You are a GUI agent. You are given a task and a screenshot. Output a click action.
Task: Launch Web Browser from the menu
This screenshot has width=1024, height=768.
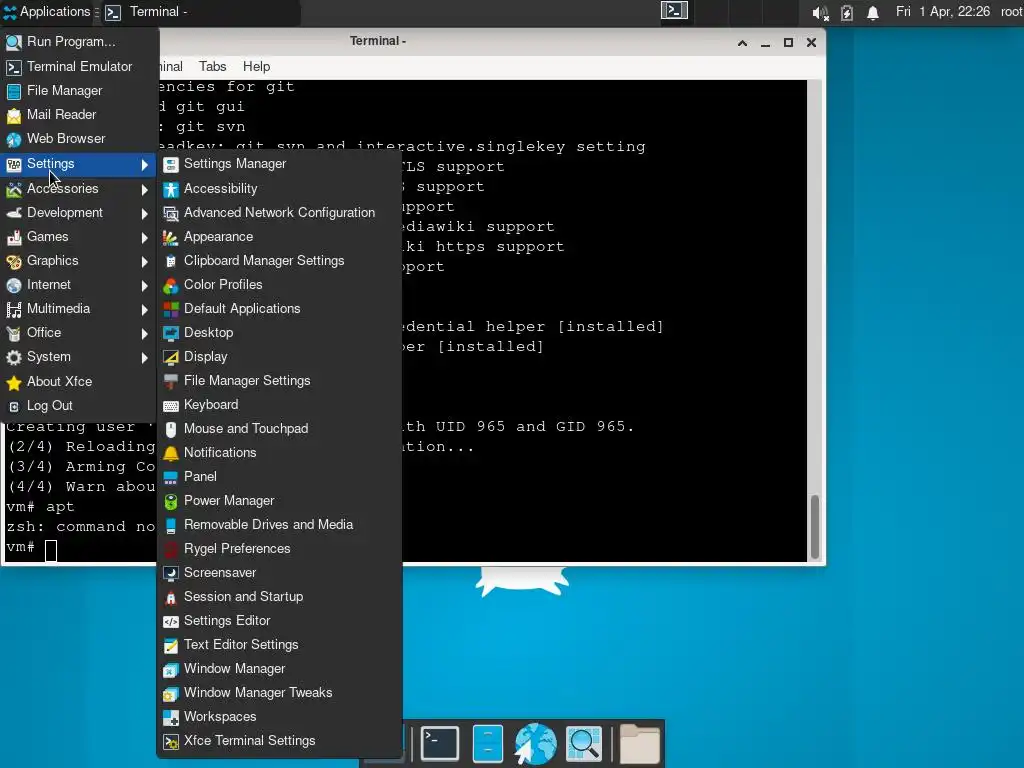[79, 139]
